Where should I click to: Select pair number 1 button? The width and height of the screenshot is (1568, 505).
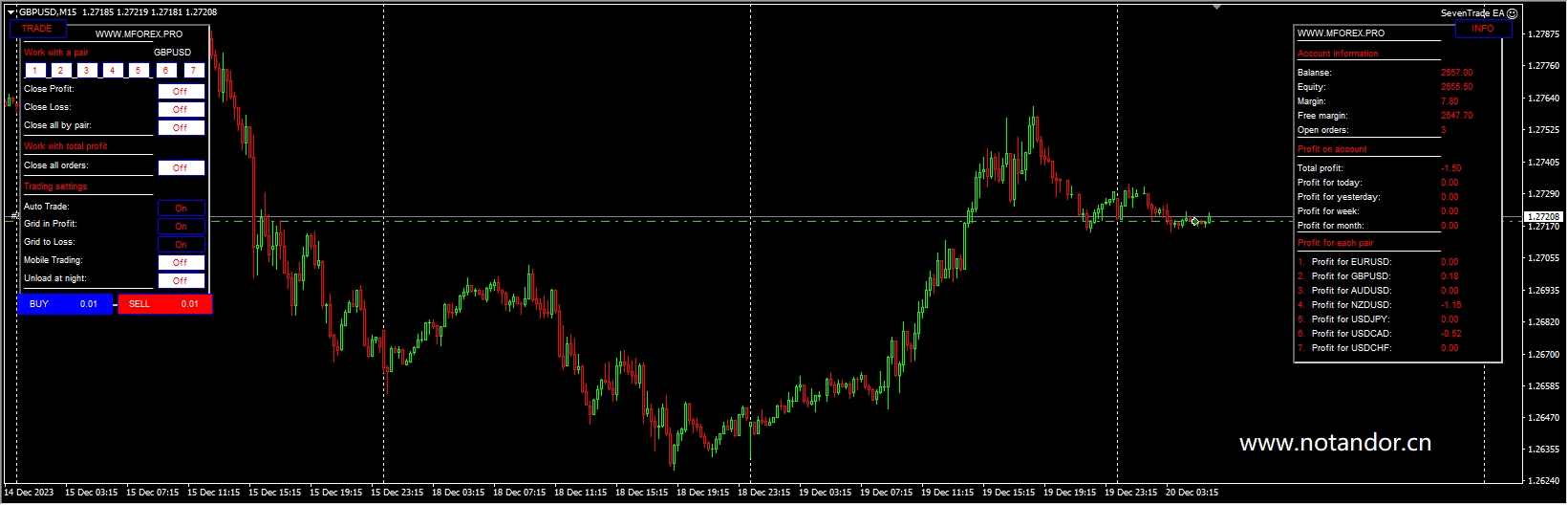tap(35, 71)
